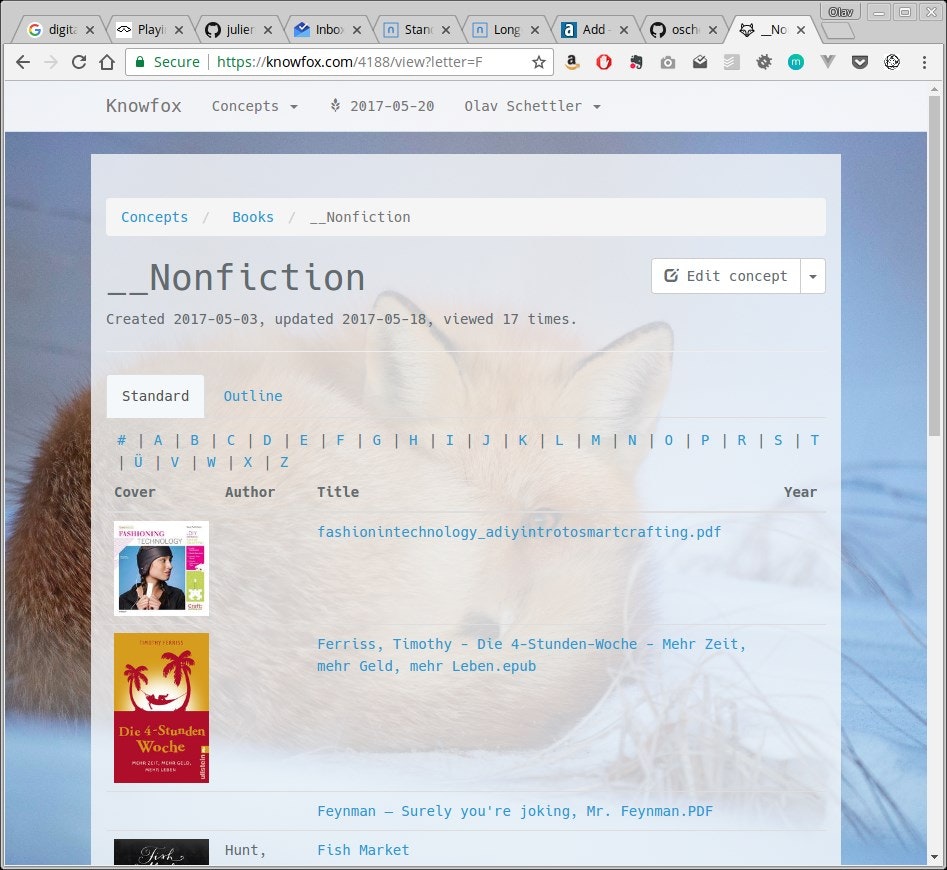Filter books by letter K
Screen dimensions: 947x870
coord(523,441)
